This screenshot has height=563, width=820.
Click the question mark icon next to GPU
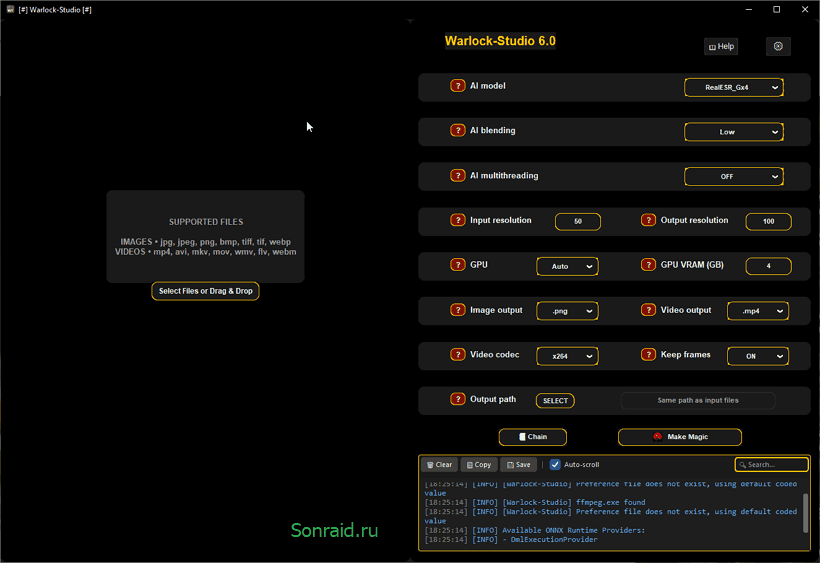(458, 265)
